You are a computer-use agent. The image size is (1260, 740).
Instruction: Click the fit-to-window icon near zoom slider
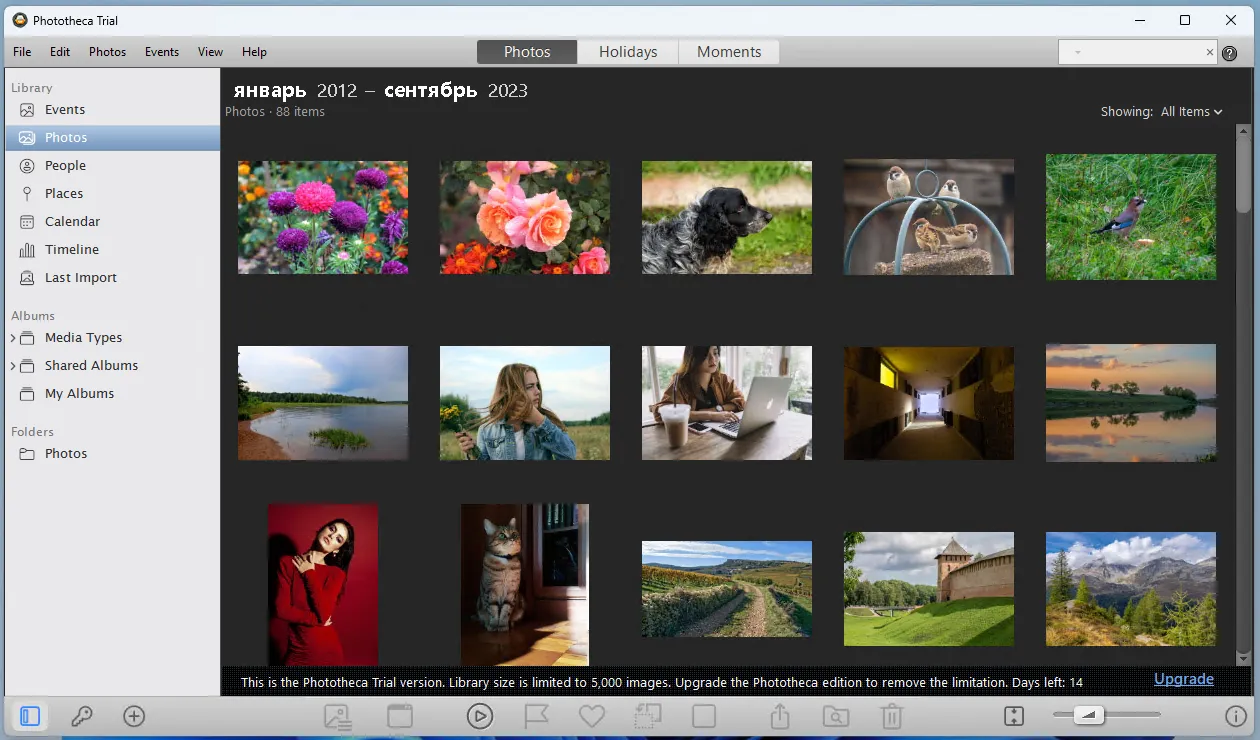(x=1014, y=716)
